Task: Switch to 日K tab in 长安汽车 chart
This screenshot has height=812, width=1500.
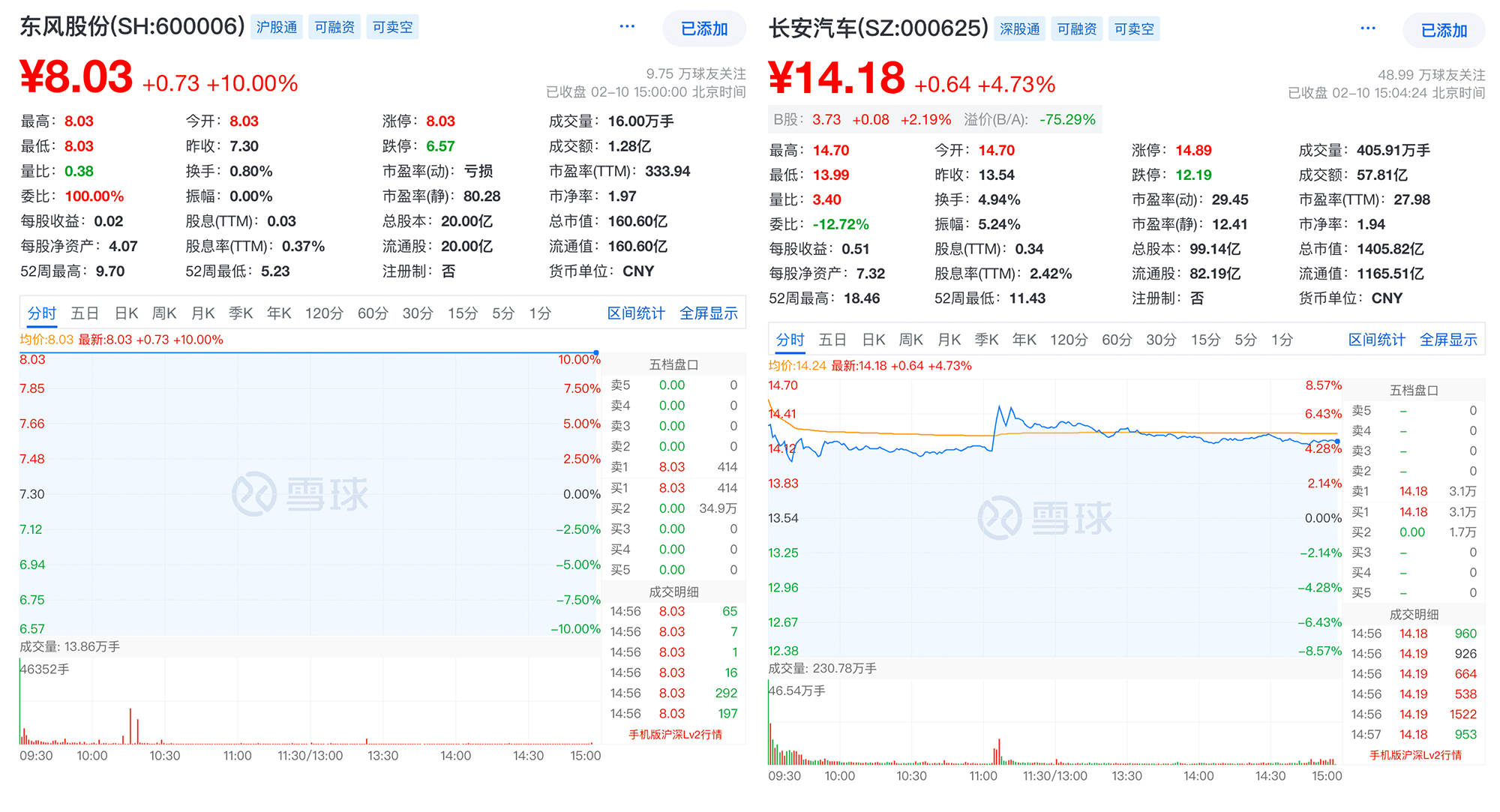Action: [874, 340]
